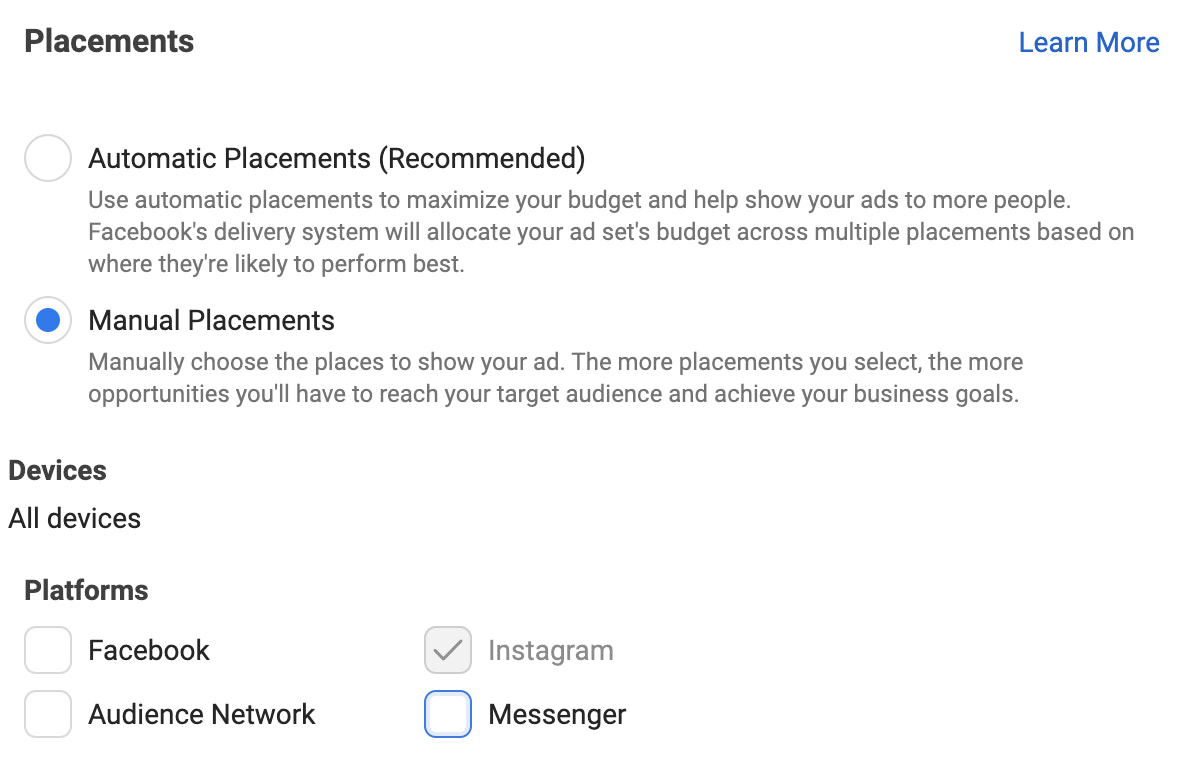Click the manual placements description paragraph
Screen dimensions: 1180x776
[x=555, y=377]
